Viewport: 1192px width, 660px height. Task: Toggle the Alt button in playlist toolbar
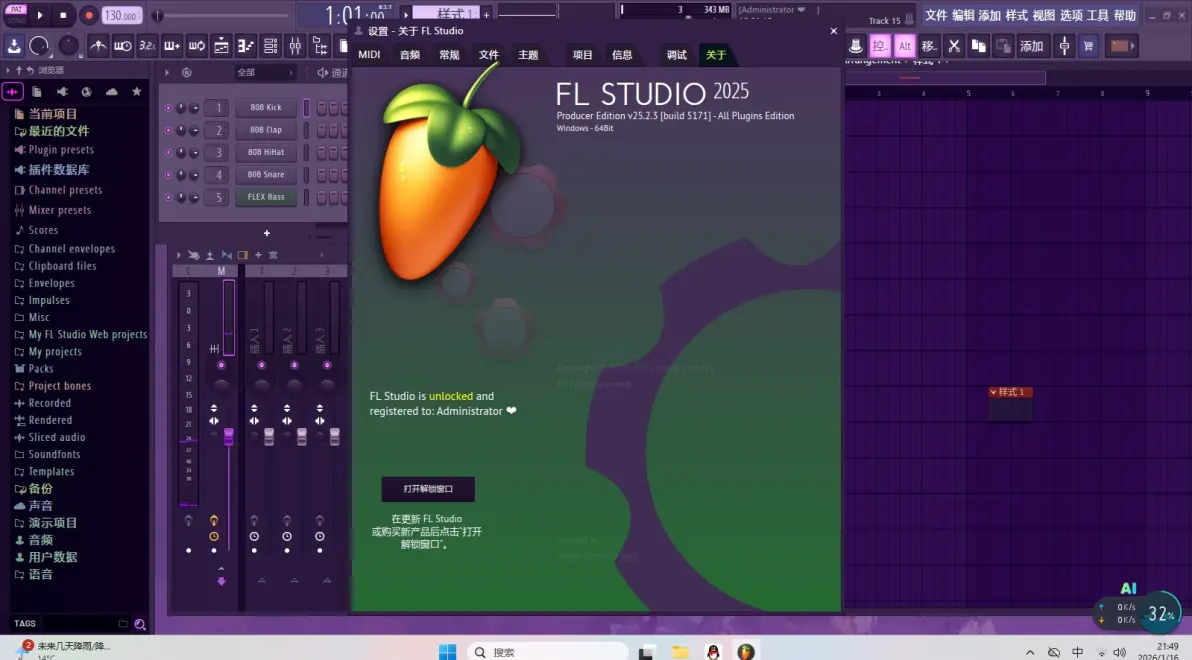[x=904, y=45]
